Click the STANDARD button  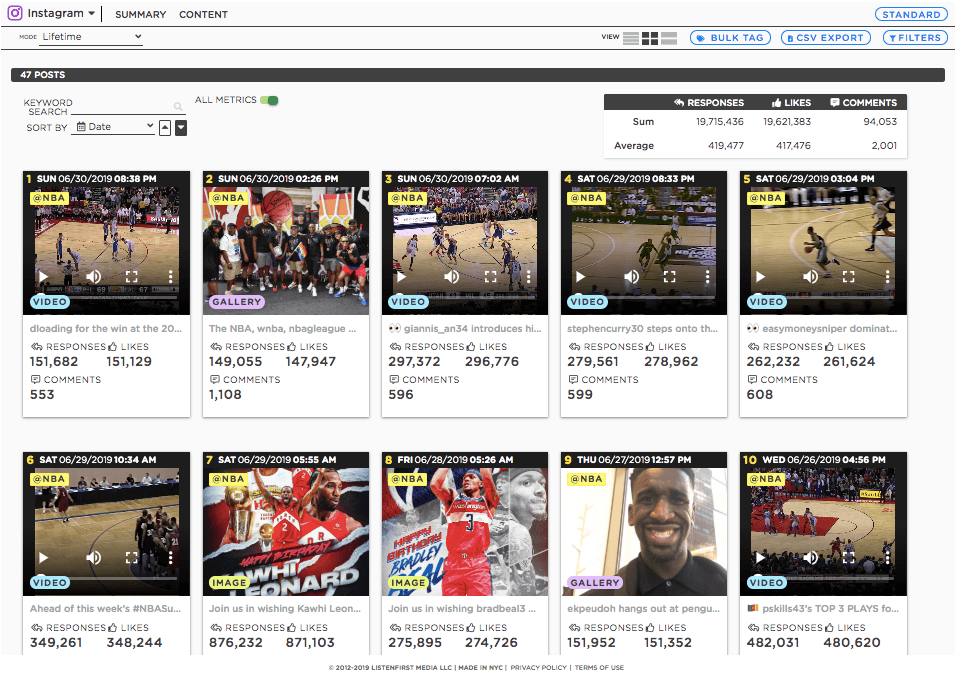(x=911, y=14)
